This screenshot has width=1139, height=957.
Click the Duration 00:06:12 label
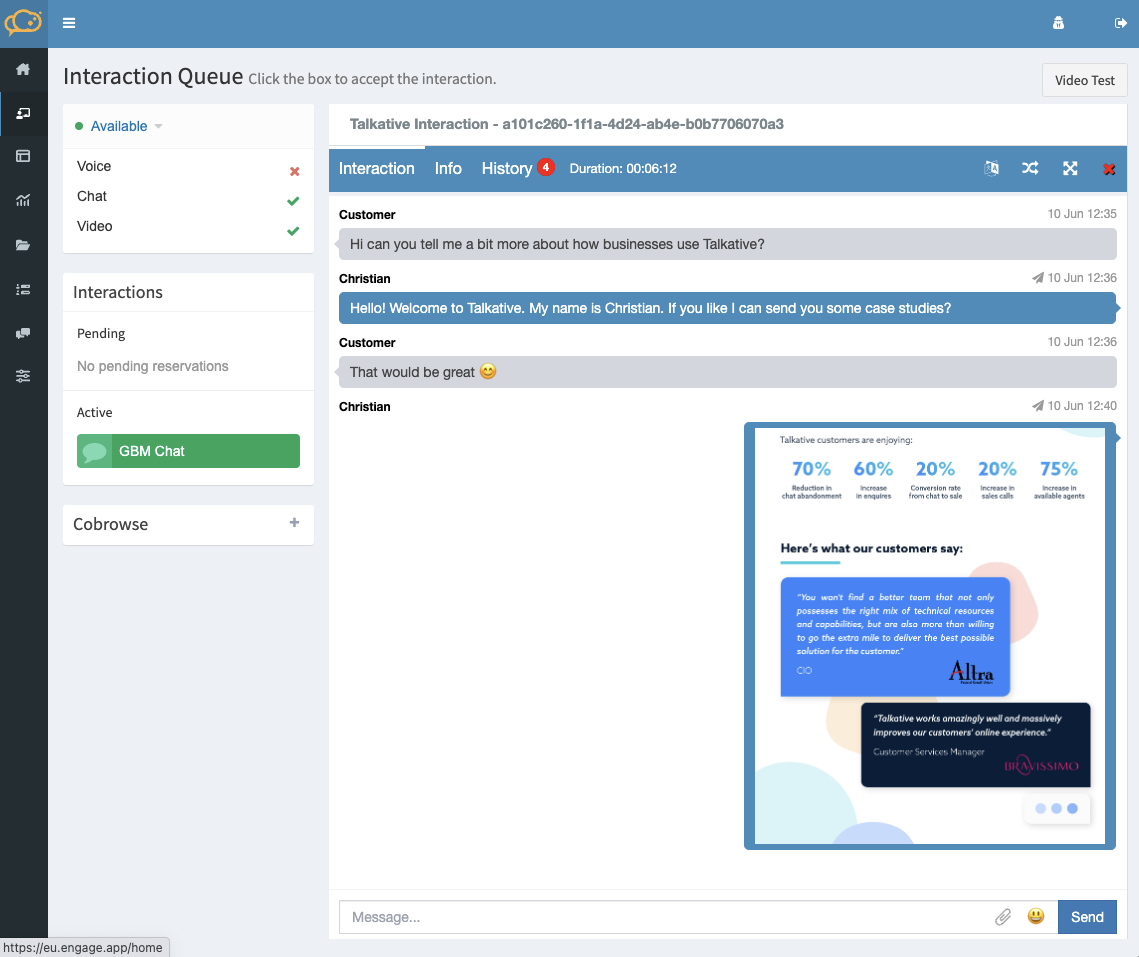(623, 169)
